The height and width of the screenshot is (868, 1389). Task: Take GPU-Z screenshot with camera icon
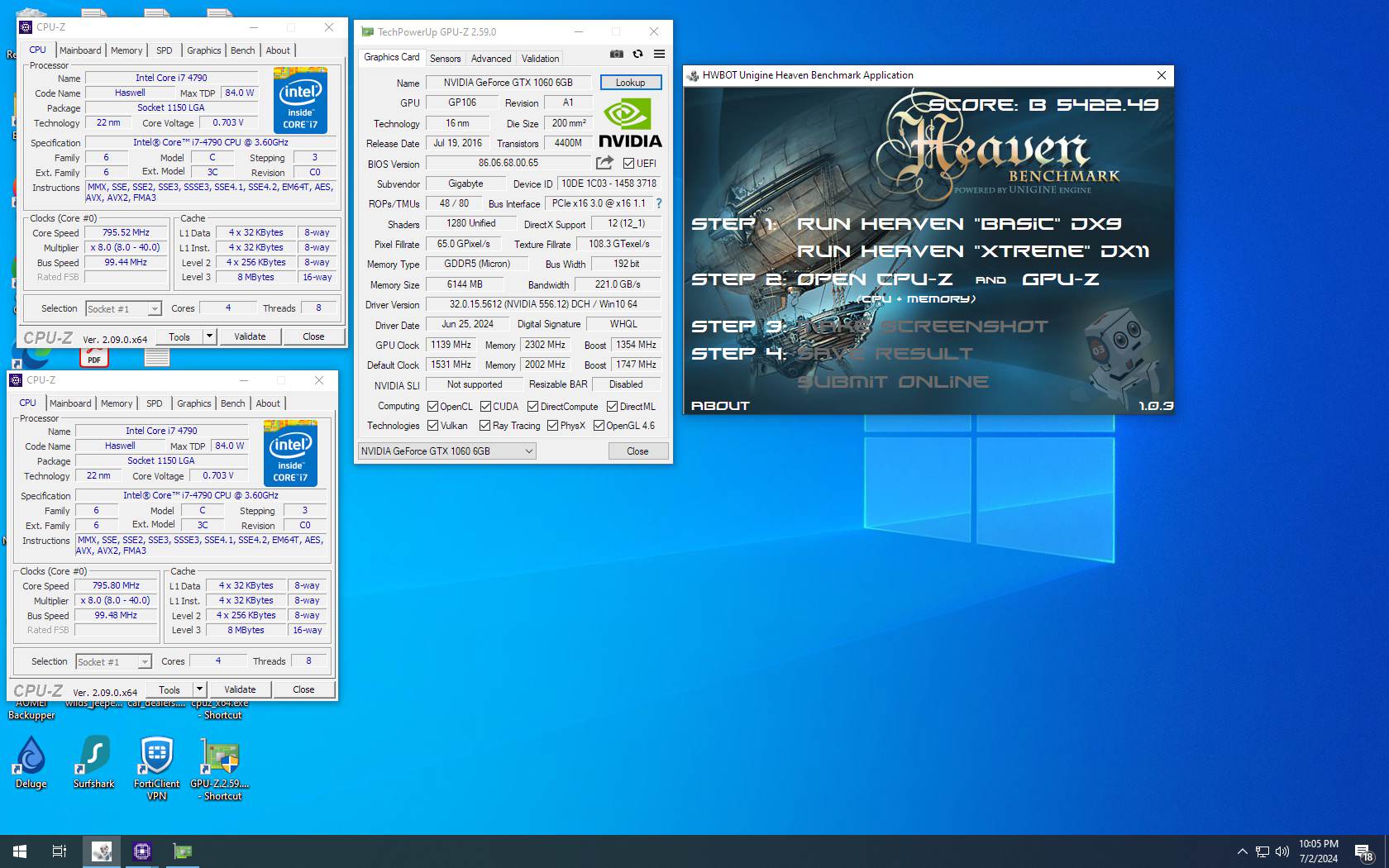616,54
